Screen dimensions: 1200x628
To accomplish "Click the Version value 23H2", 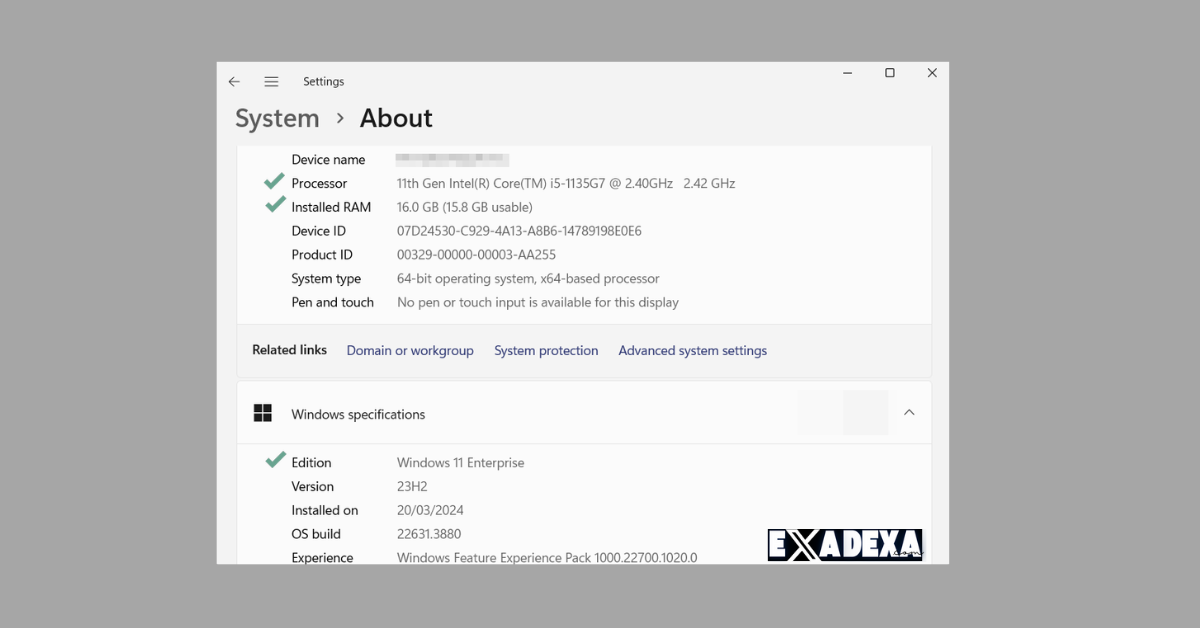I will [x=412, y=486].
